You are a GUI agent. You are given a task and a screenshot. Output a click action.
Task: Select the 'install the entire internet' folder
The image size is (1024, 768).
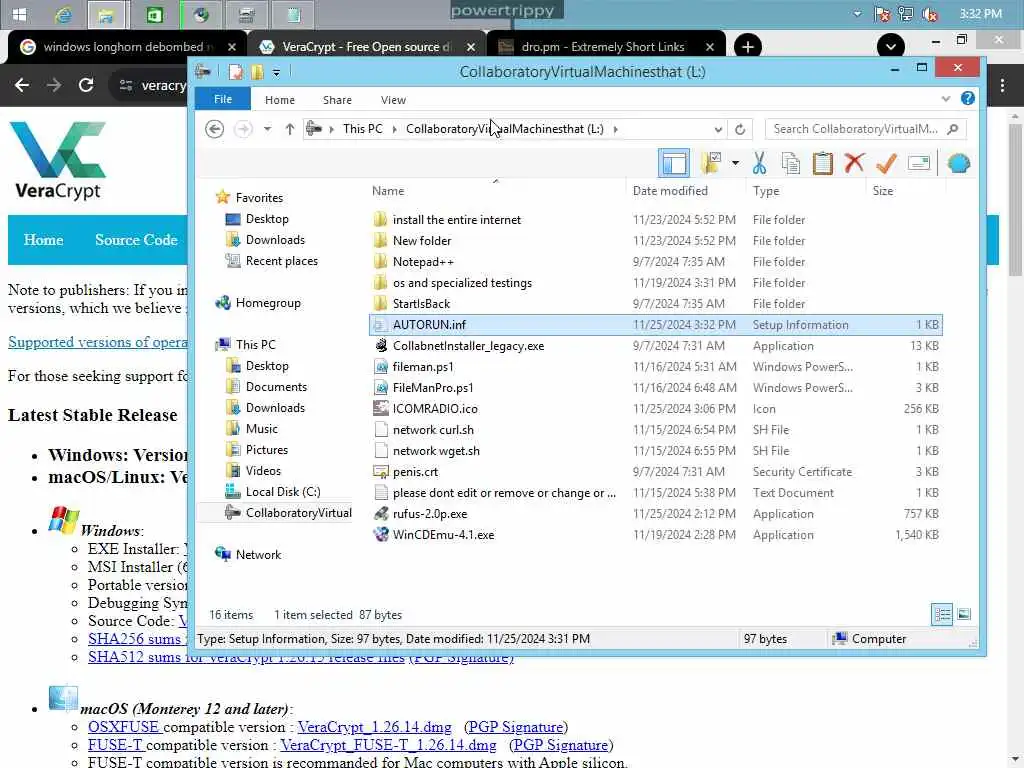656,220
